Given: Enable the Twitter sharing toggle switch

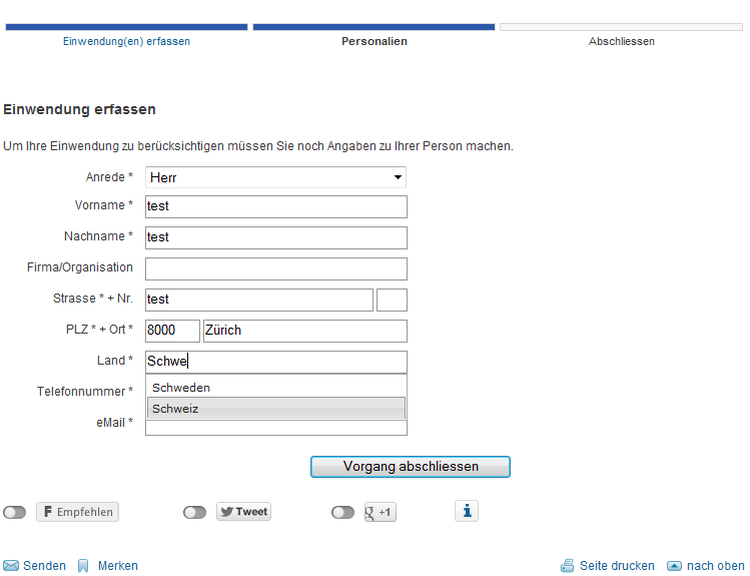Looking at the screenshot, I should pyautogui.click(x=195, y=512).
